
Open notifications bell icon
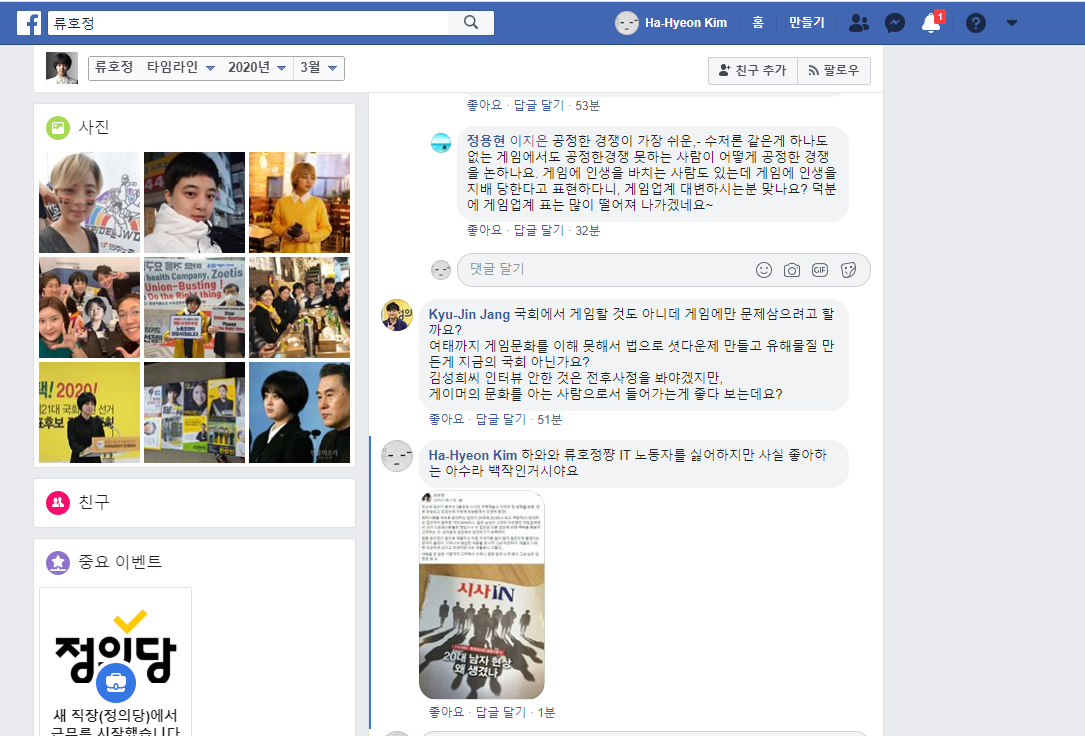[x=931, y=23]
